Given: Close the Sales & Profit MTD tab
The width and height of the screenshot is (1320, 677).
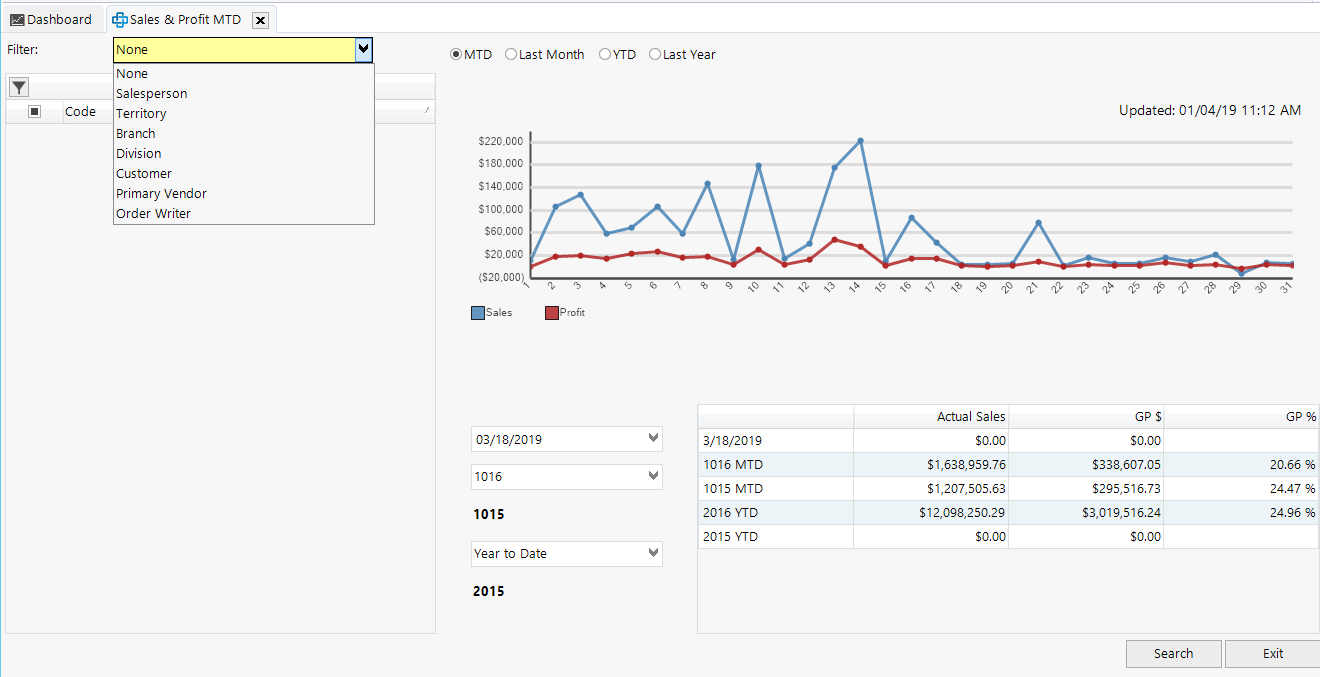Looking at the screenshot, I should coord(259,19).
